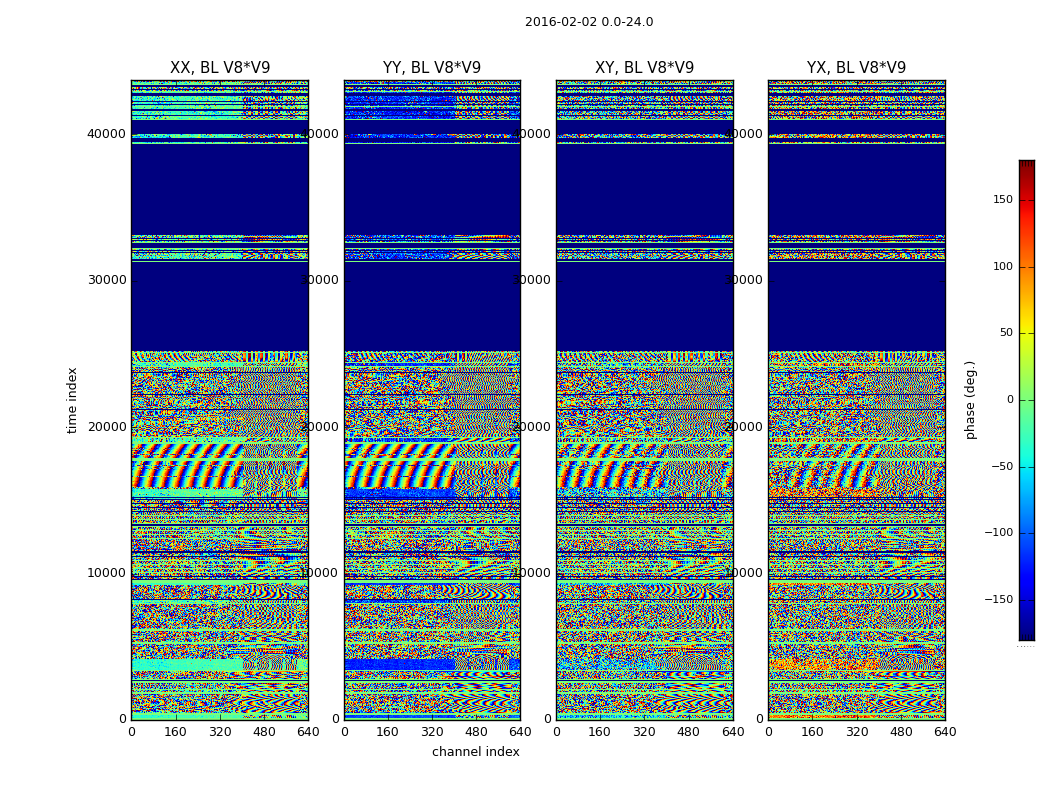Click the colorbar tick label '150'
Image resolution: width=1050 pixels, height=800 pixels.
[x=1003, y=200]
